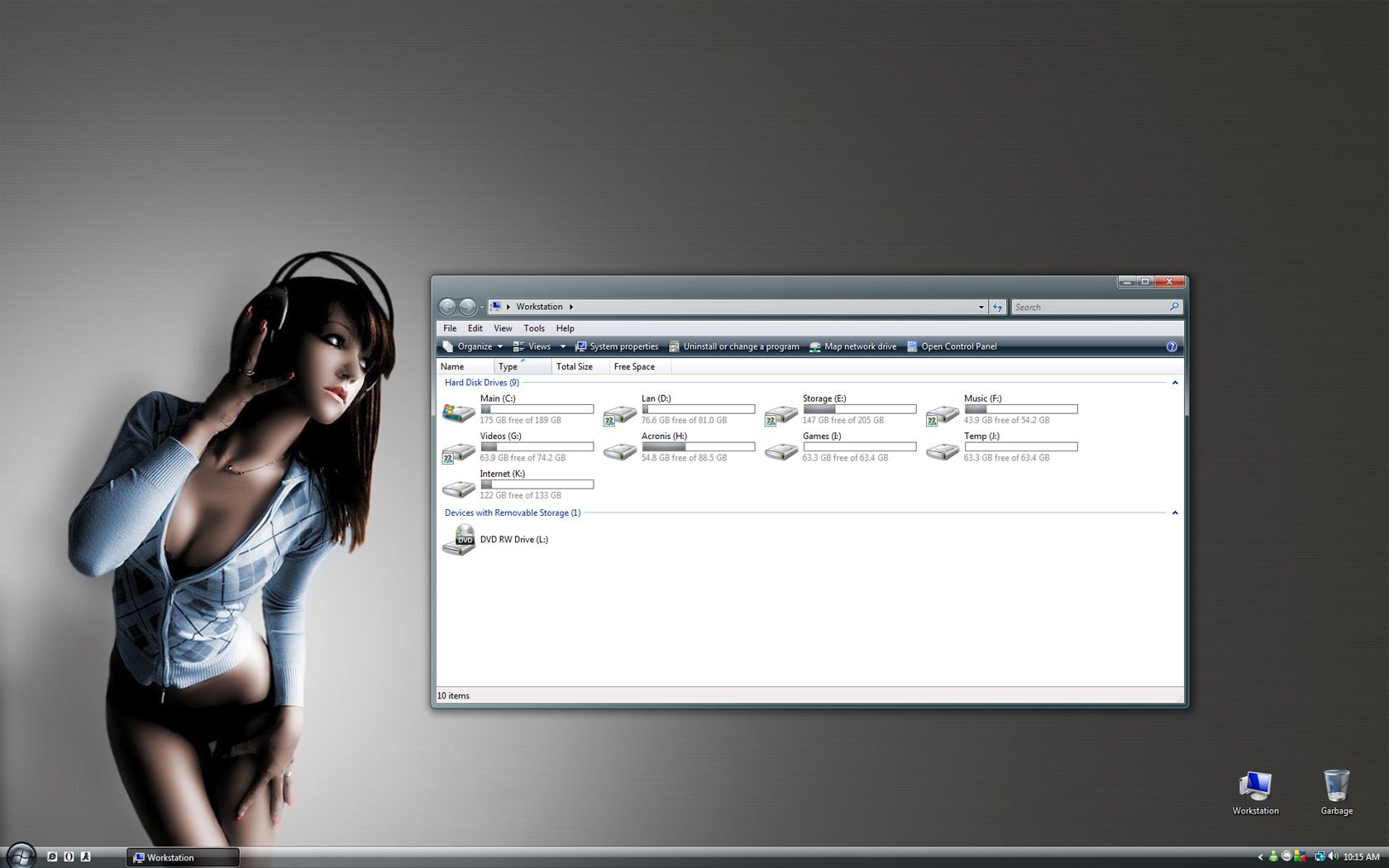Screen dimensions: 1389x868
Task: Click the volume speaker tray icon
Action: 1333,856
